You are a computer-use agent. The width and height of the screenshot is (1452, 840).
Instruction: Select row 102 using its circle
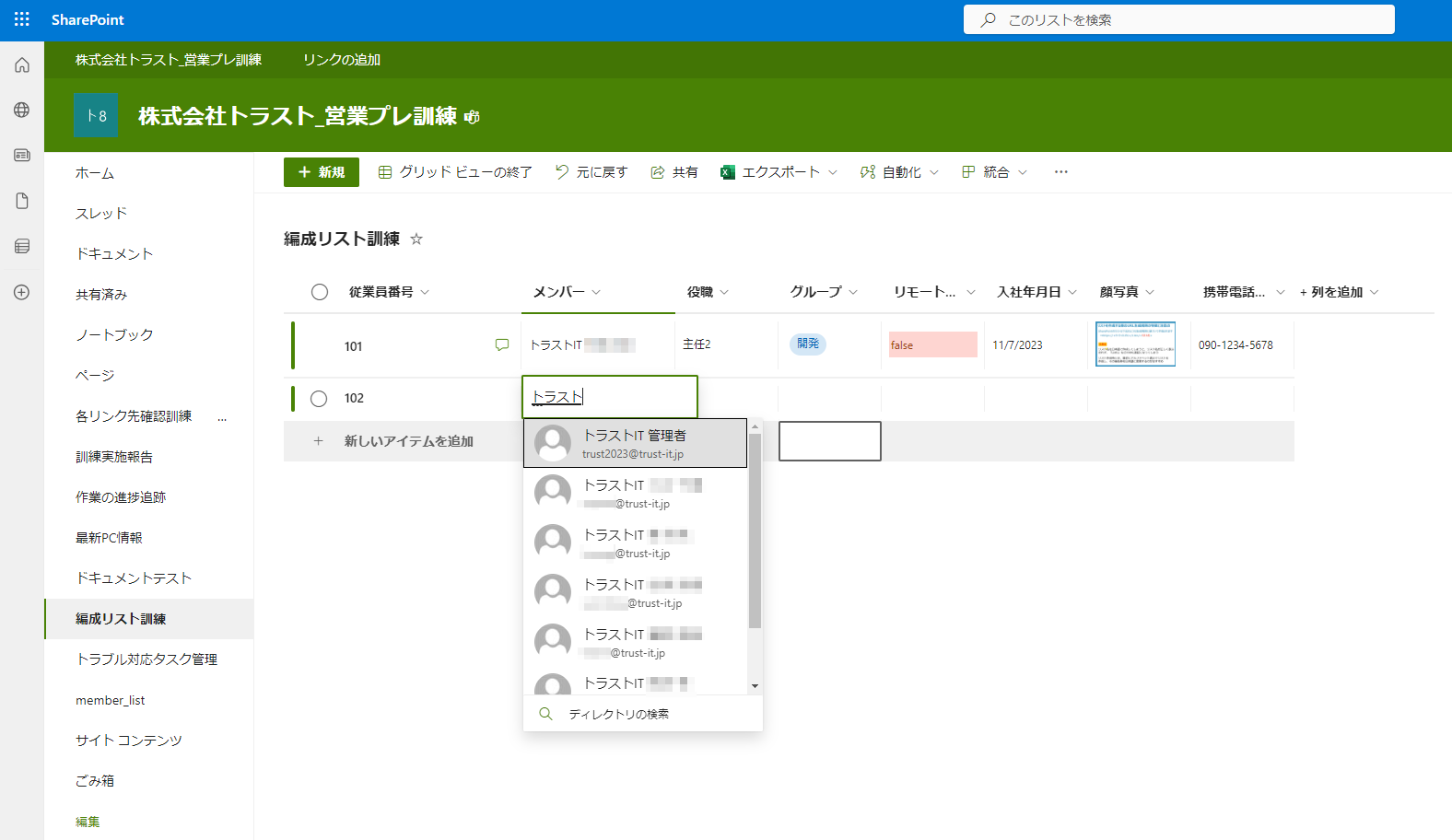pyautogui.click(x=319, y=399)
